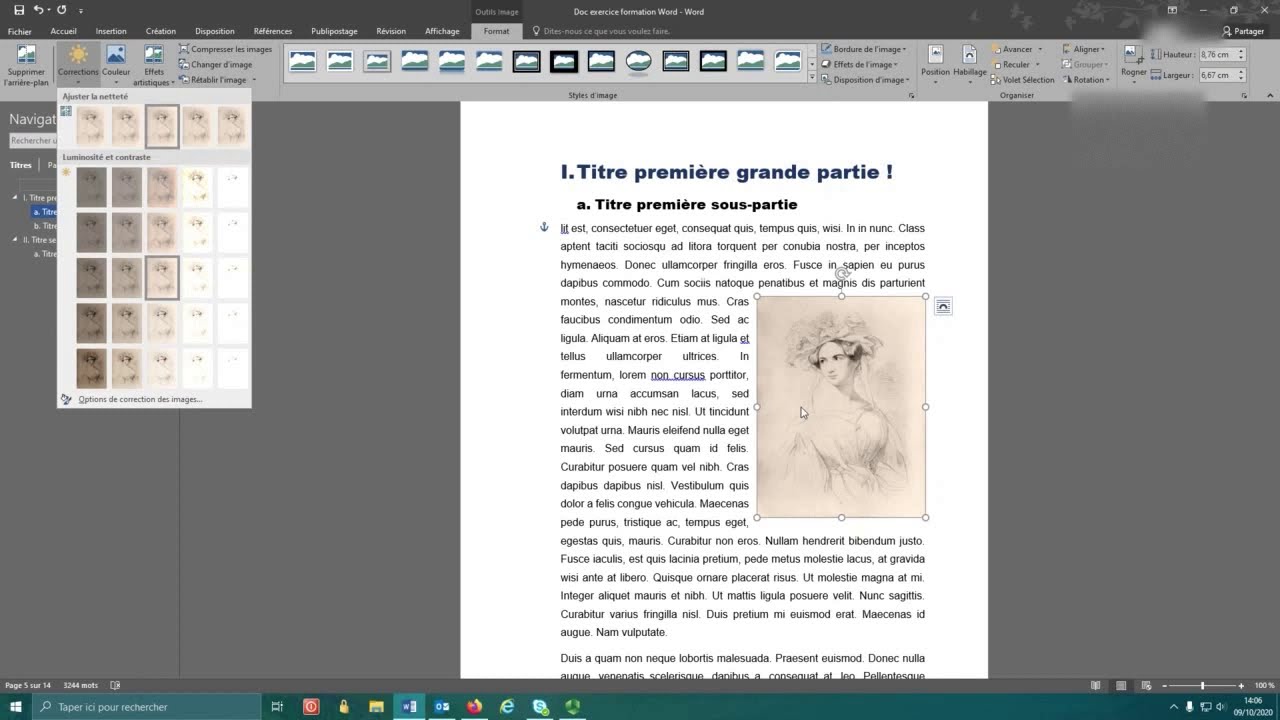Select bottom-left high contrast dark preset
Image resolution: width=1280 pixels, height=720 pixels.
click(91, 368)
